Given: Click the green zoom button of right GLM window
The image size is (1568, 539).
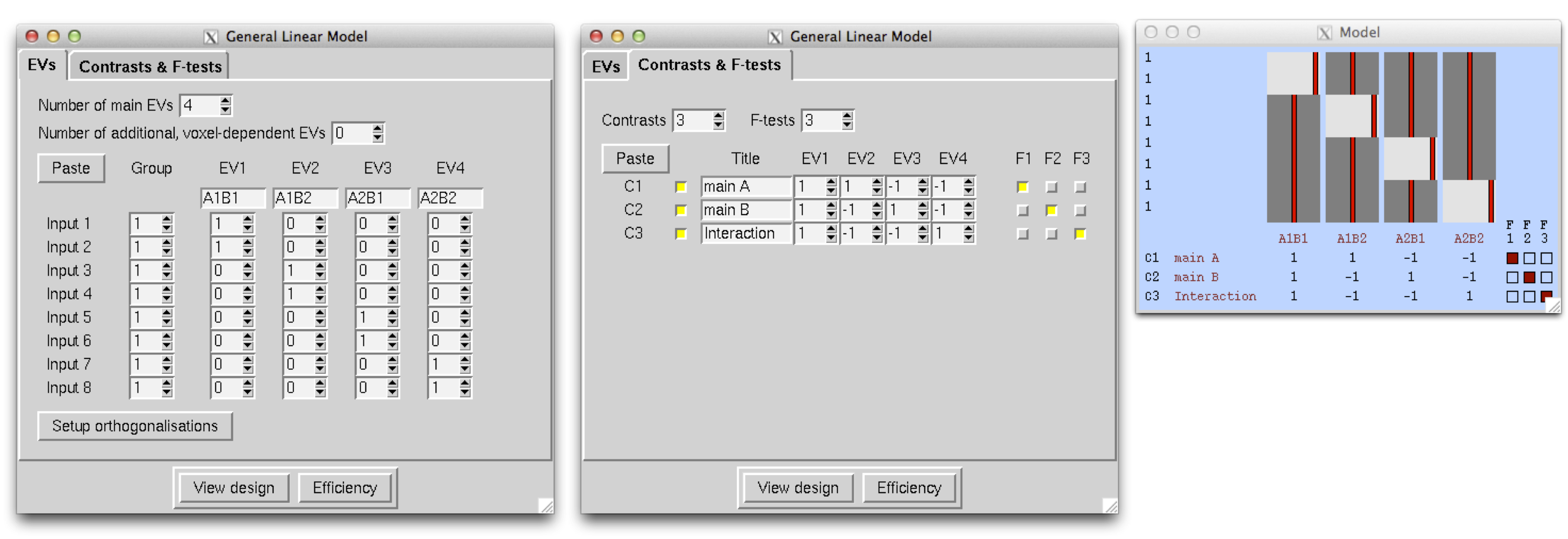Looking at the screenshot, I should tap(638, 36).
